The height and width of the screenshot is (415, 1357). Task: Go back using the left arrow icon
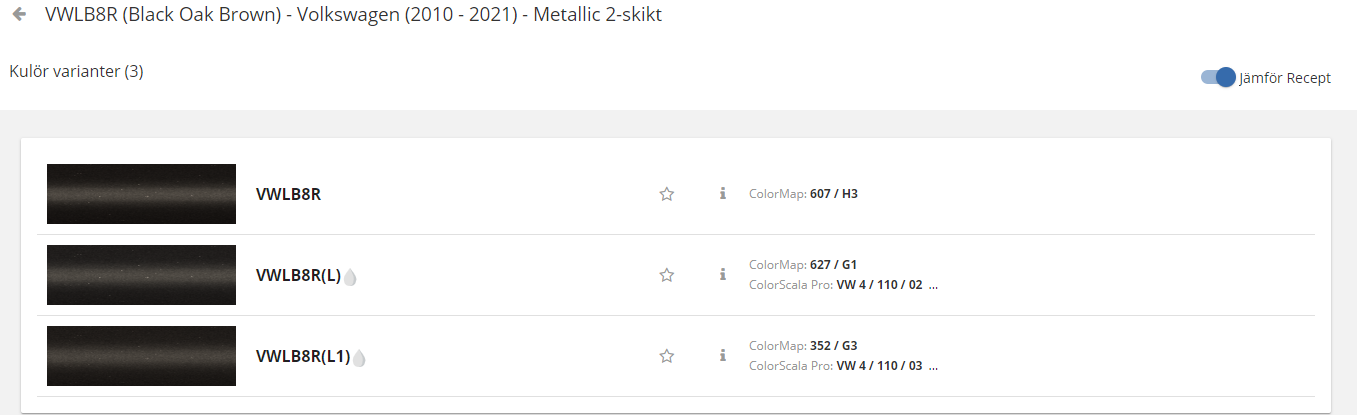click(19, 15)
